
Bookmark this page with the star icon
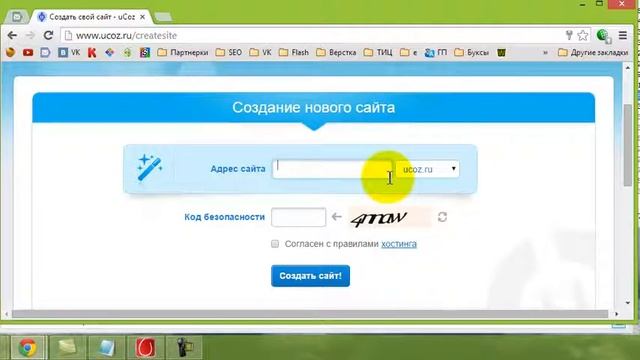tap(583, 36)
